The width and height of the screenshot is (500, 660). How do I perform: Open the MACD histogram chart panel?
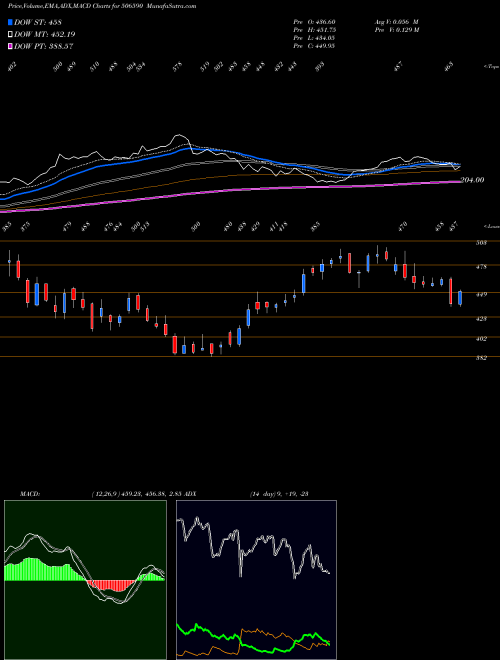click(85, 580)
